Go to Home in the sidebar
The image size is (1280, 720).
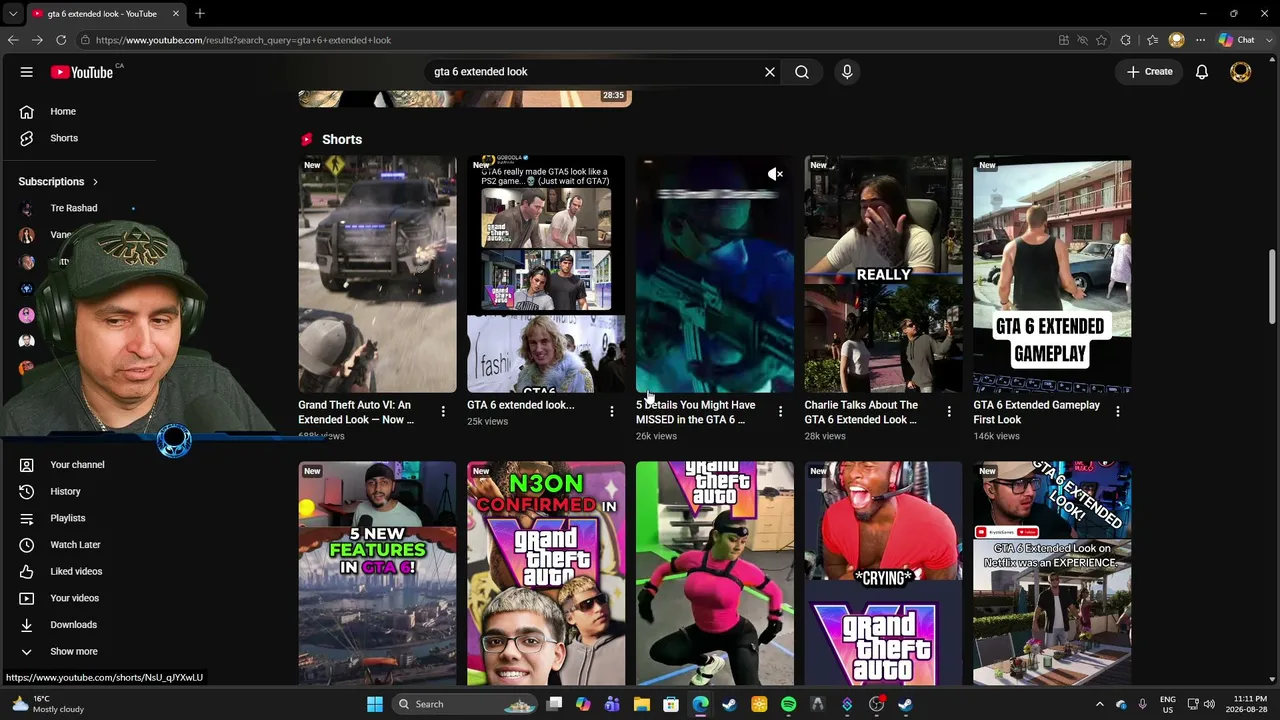pyautogui.click(x=63, y=112)
